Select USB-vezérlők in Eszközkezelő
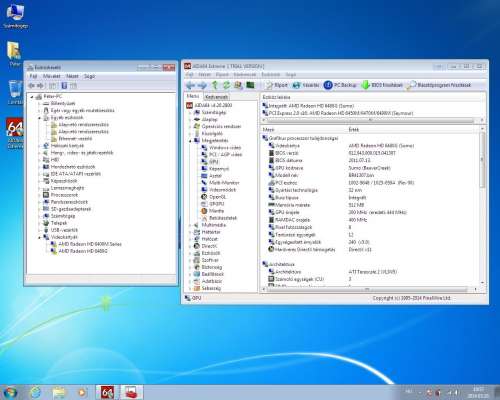The width and height of the screenshot is (500, 400). [61, 230]
